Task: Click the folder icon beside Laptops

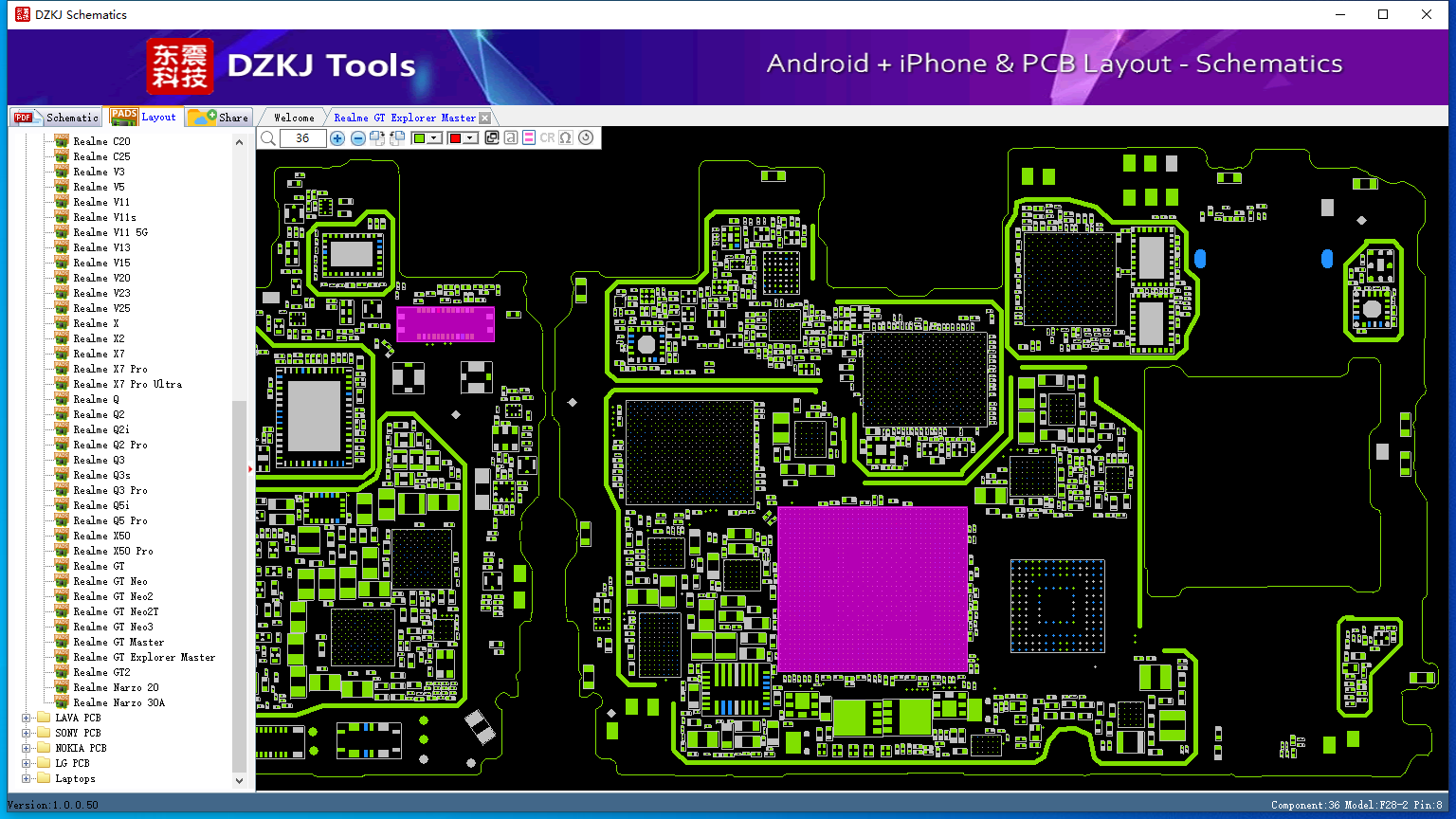Action: pos(44,778)
